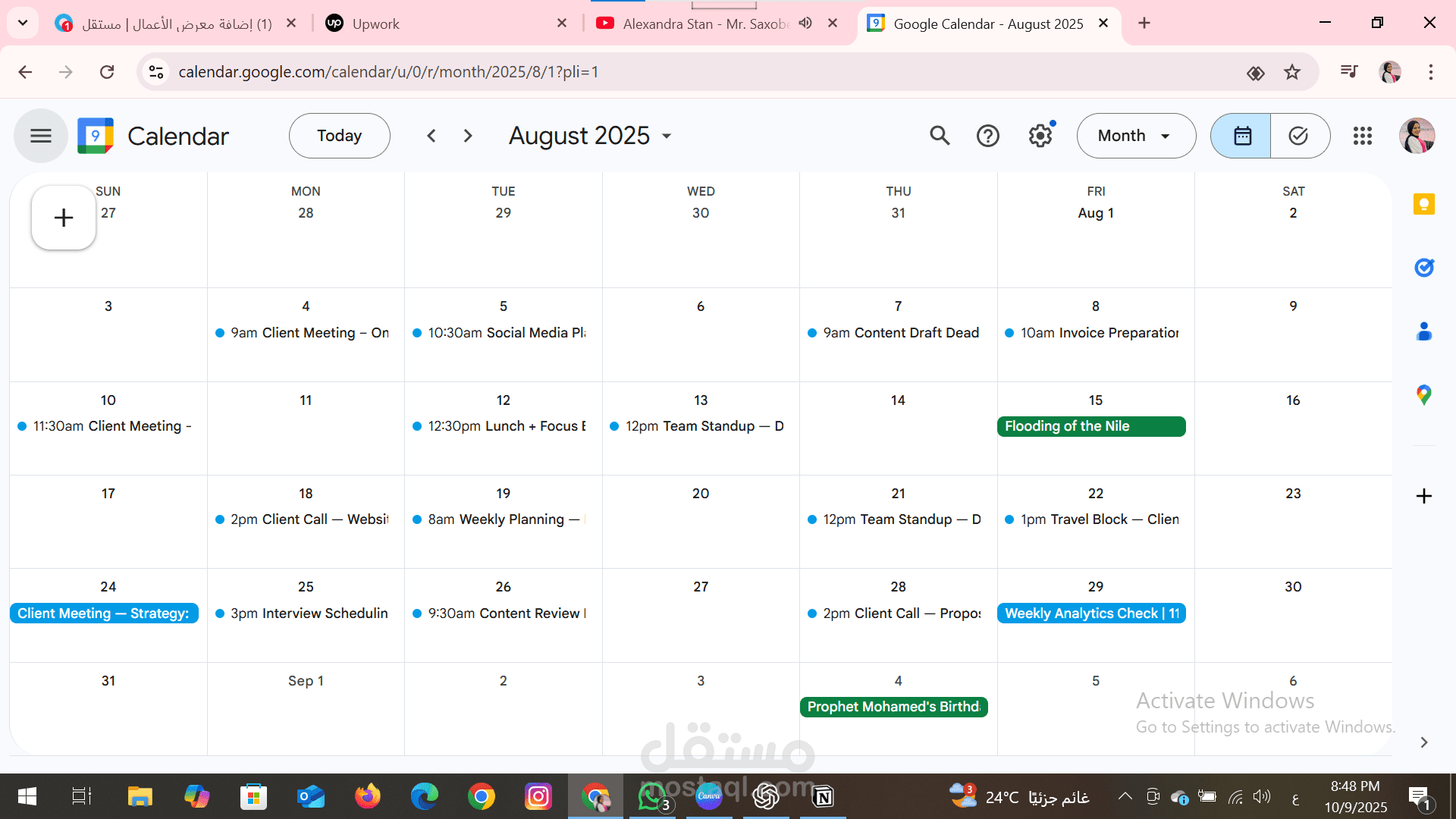Viewport: 1456px width, 819px height.
Task: Open Google Account avatar in Calendar header
Action: [1417, 136]
